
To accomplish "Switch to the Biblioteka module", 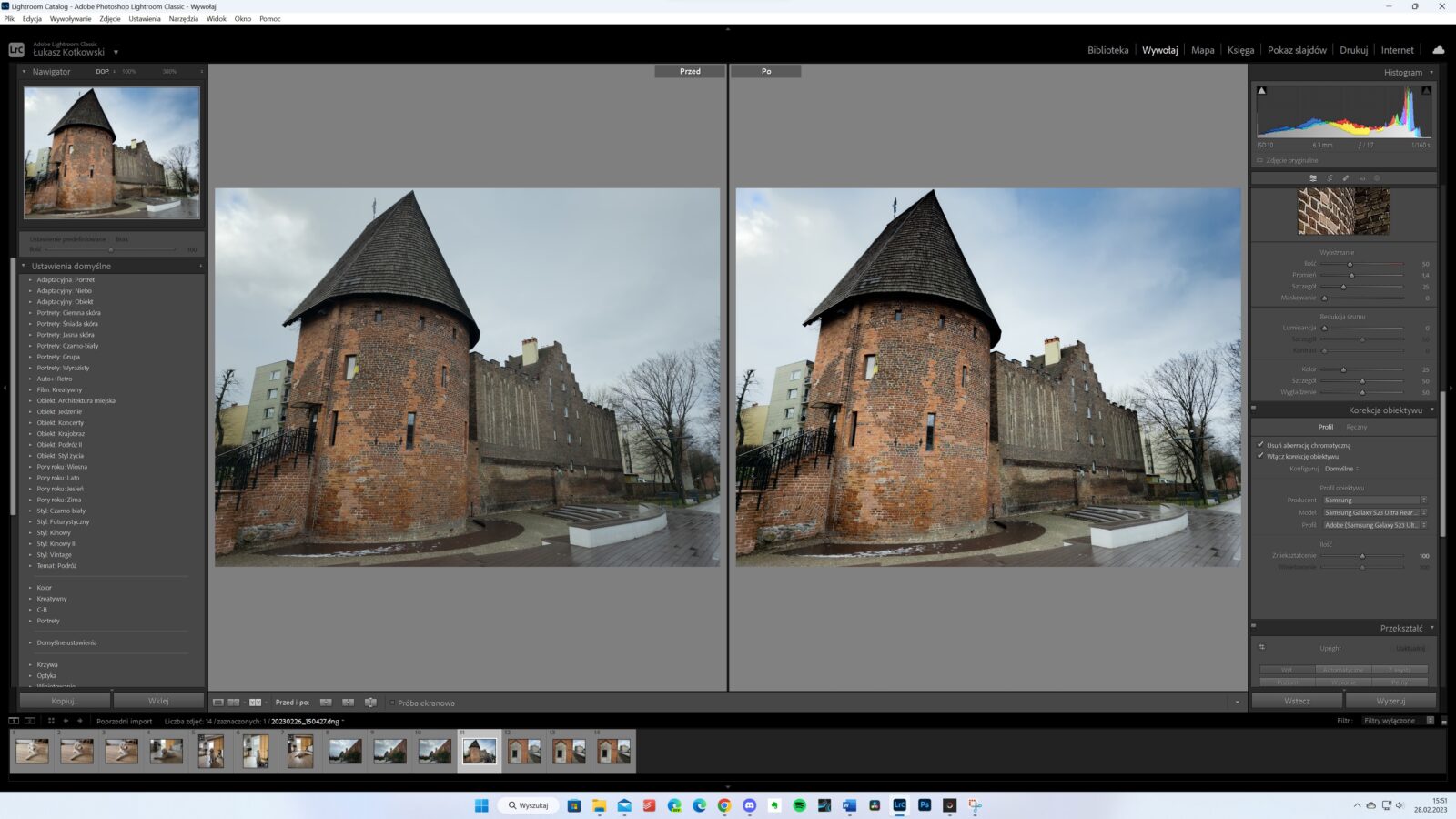I will (1107, 50).
